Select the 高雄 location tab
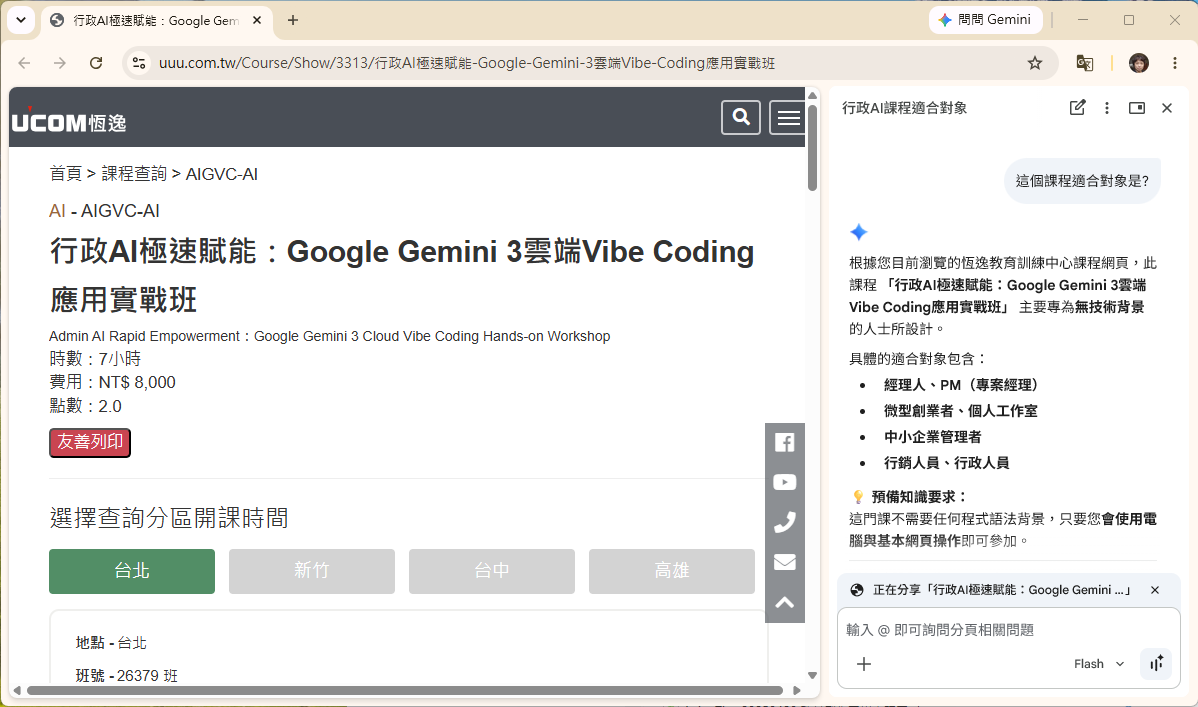The height and width of the screenshot is (707, 1198). pos(672,571)
